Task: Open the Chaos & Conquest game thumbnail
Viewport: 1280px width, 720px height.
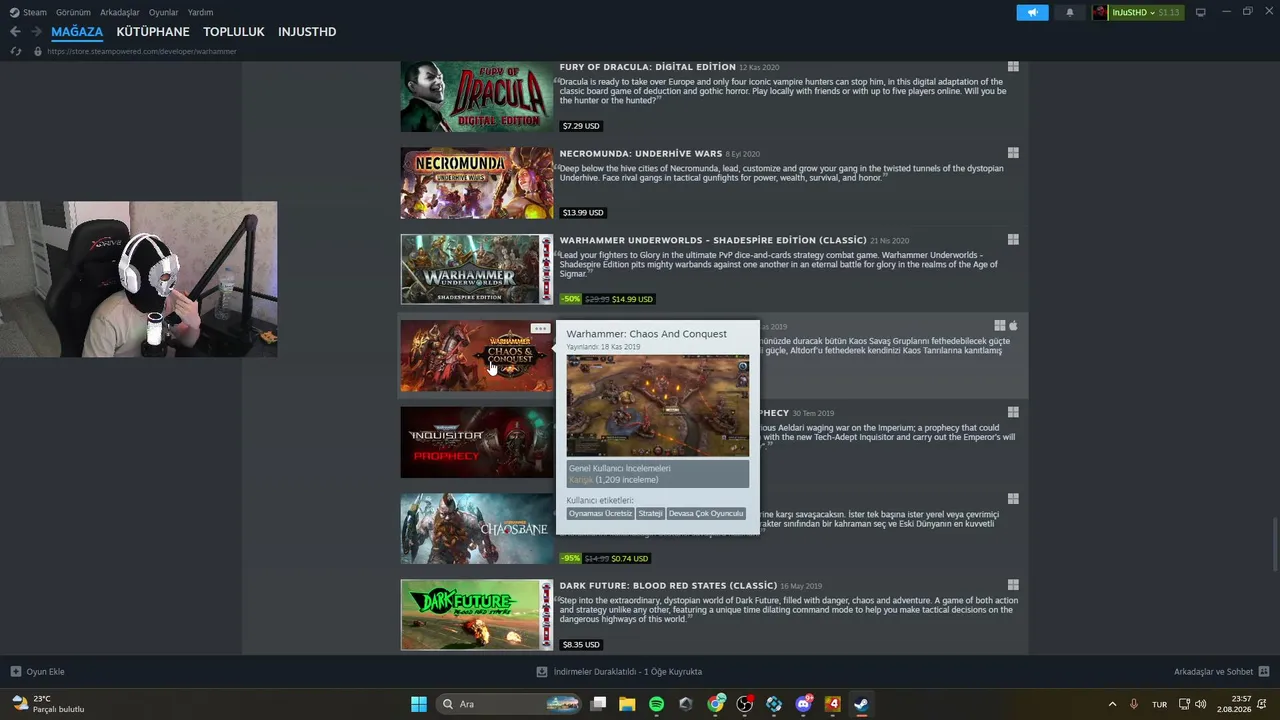Action: [x=477, y=356]
